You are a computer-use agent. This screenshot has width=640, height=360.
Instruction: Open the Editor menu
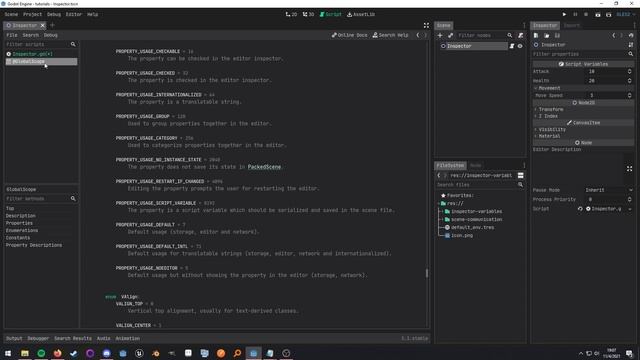[x=73, y=14]
